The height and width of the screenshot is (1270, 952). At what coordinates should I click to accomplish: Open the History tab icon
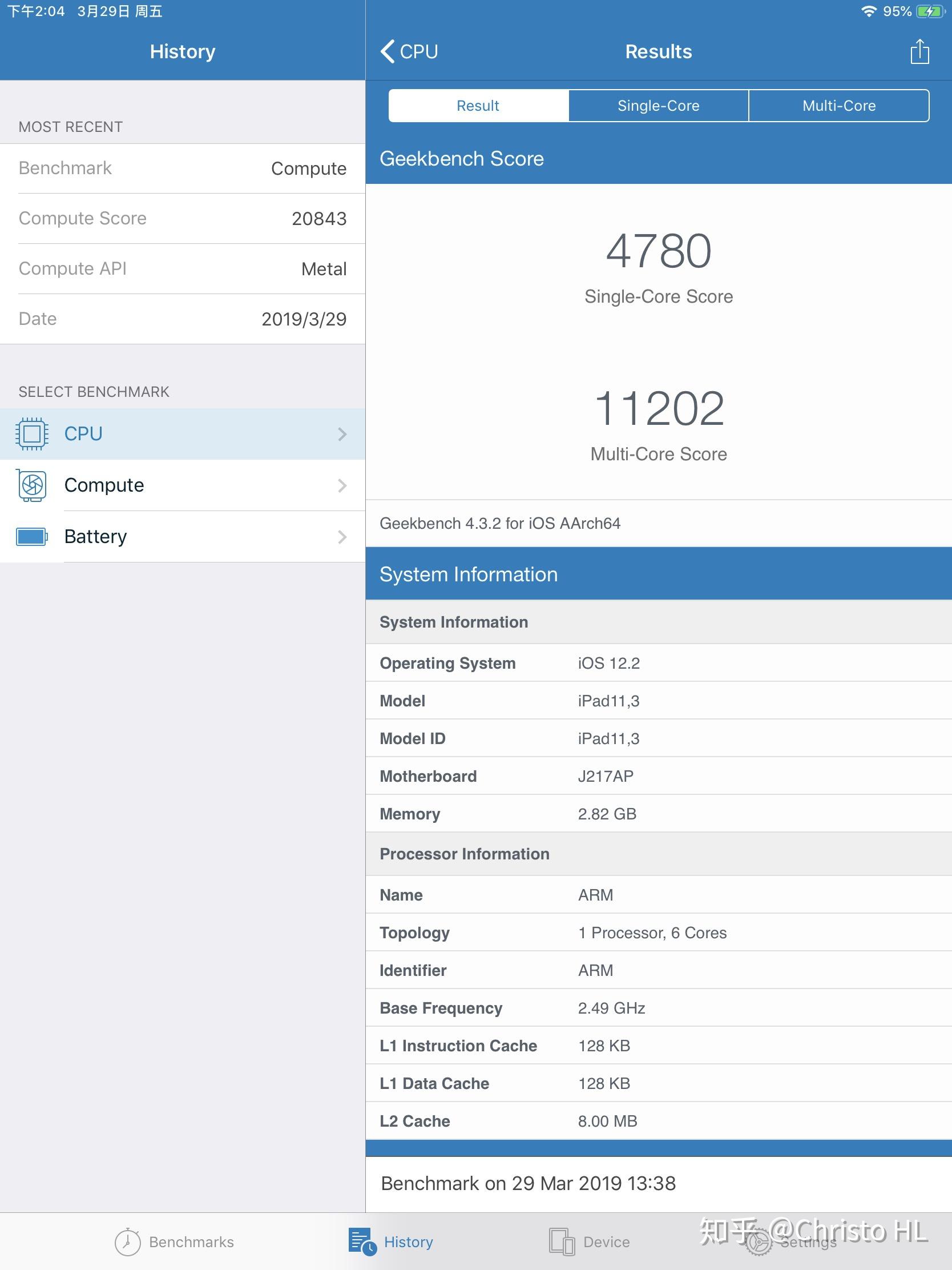point(362,1242)
